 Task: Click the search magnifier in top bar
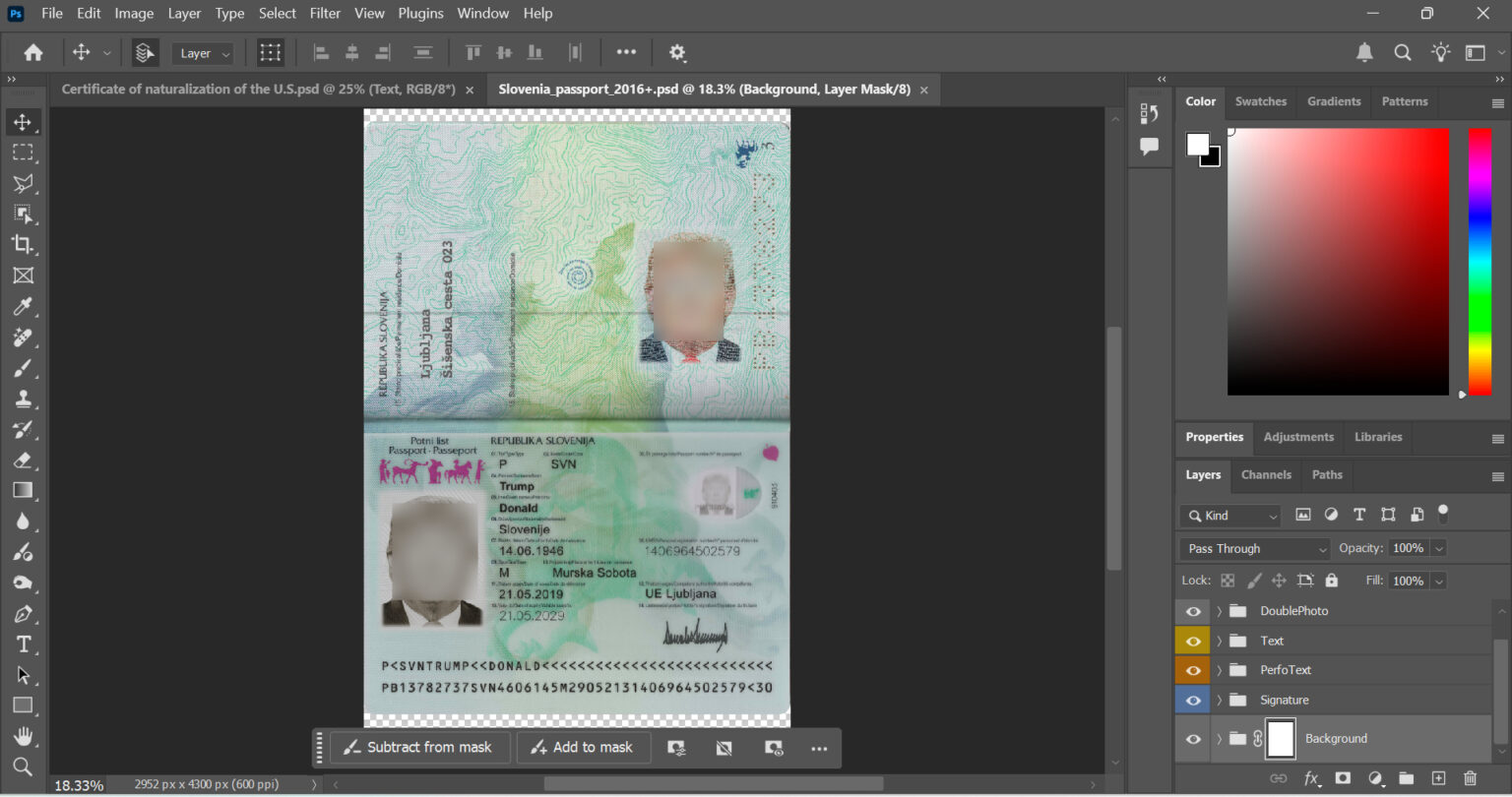[1403, 53]
